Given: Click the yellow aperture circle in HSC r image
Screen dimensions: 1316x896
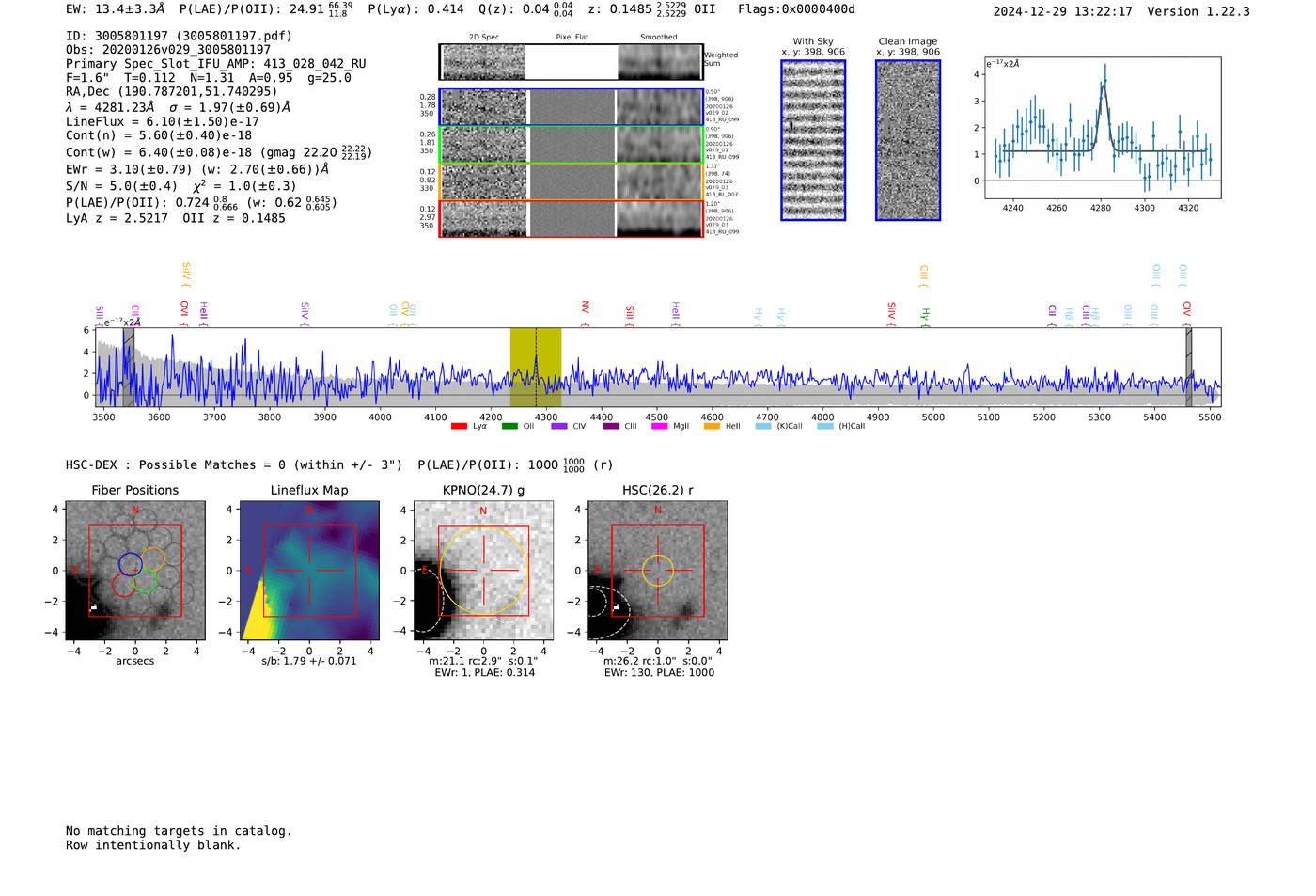Looking at the screenshot, I should (657, 571).
